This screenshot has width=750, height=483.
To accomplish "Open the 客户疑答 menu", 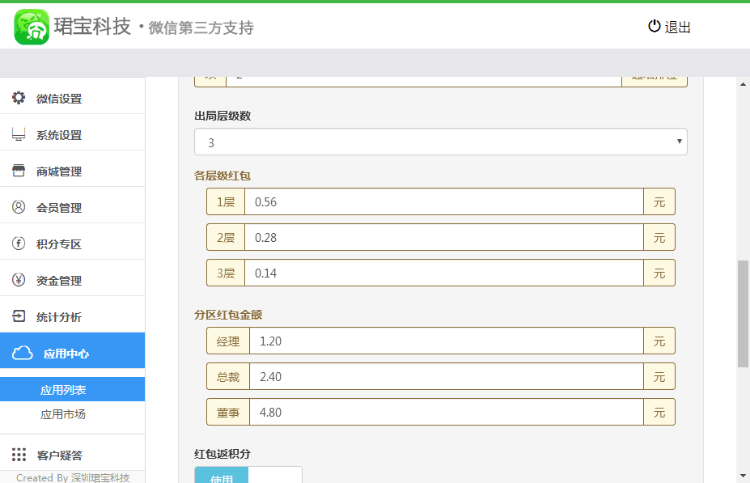I will coord(73,453).
